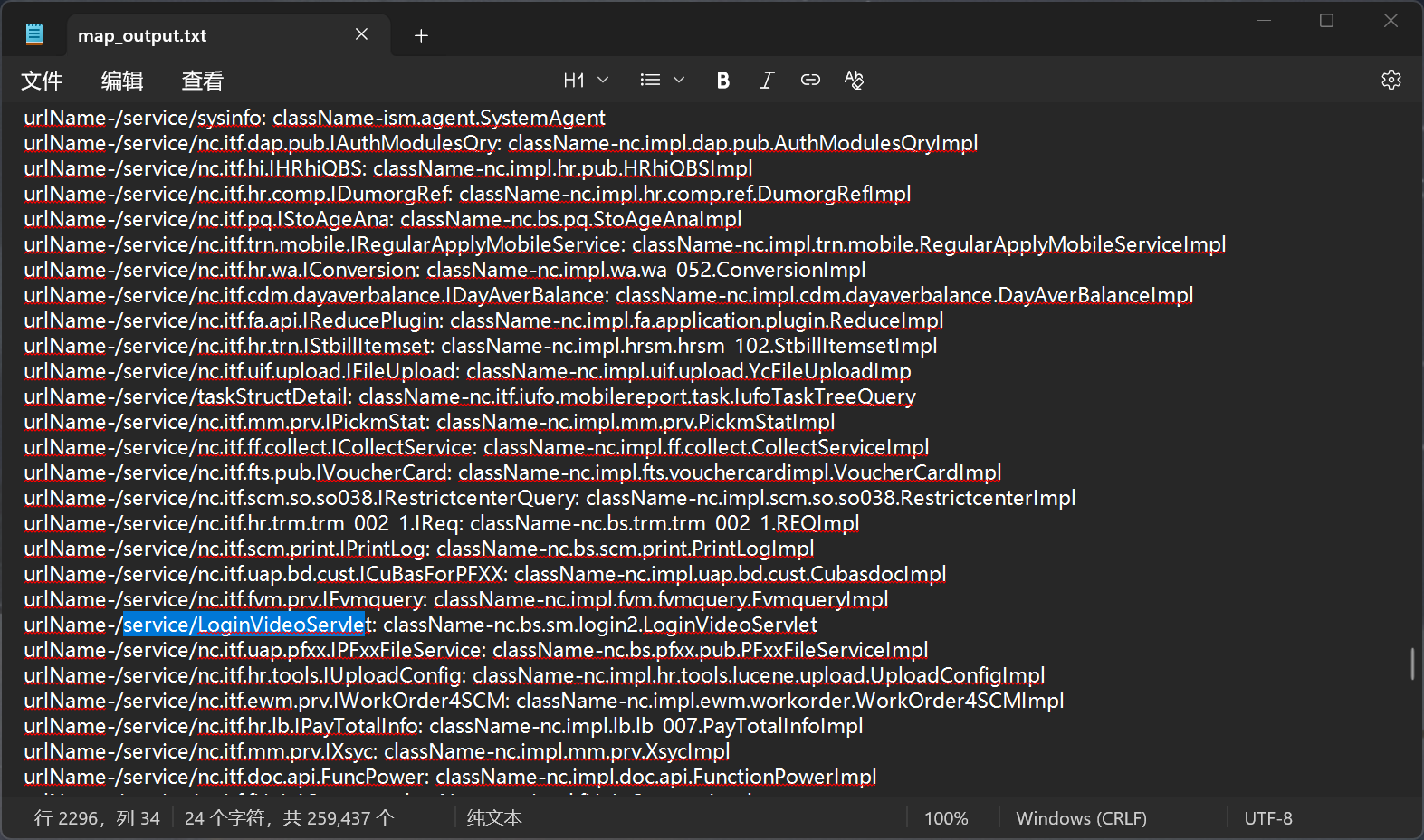
Task: Click the VoucherCardImpl line
Action: tap(512, 472)
